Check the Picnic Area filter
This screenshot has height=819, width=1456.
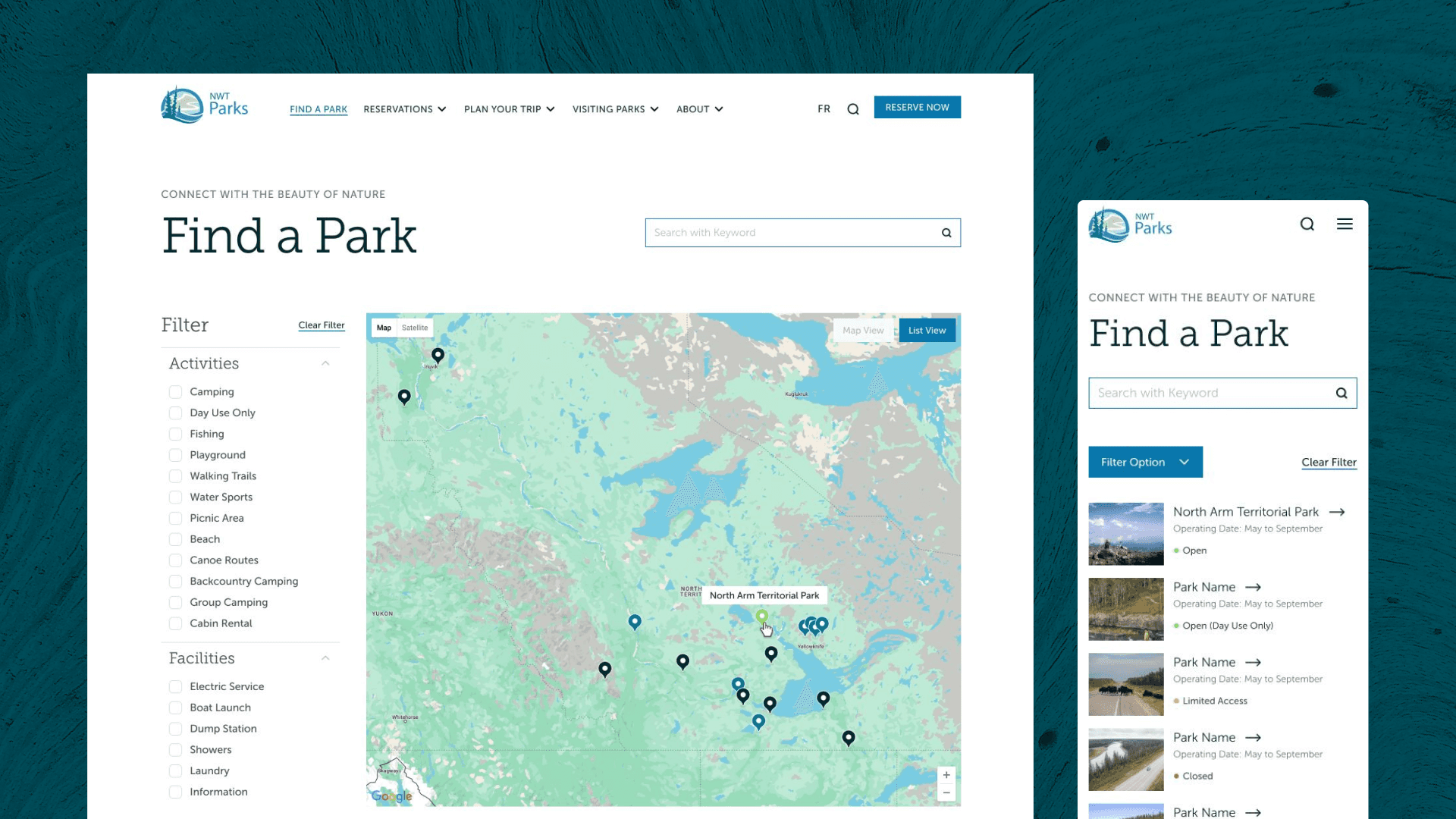[175, 518]
